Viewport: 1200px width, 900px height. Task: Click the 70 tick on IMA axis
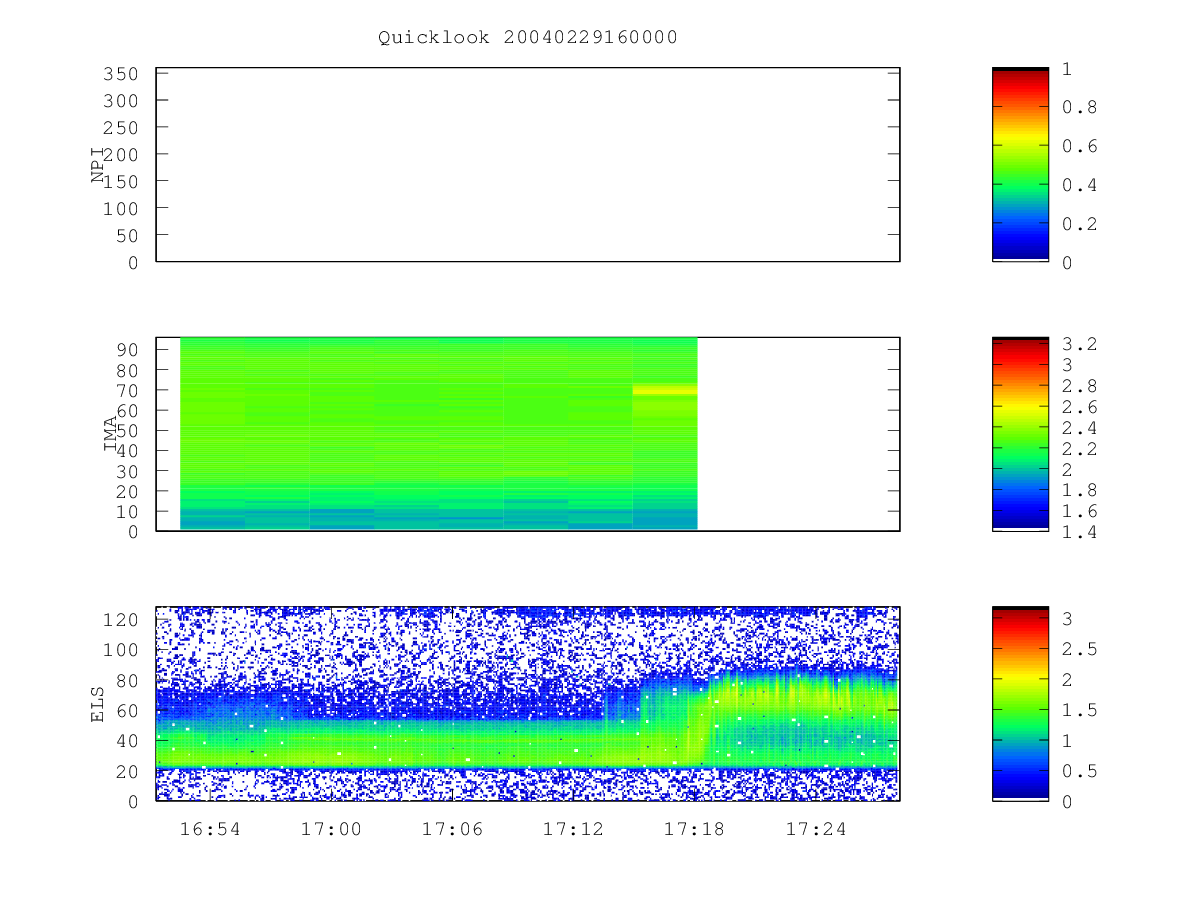click(126, 389)
